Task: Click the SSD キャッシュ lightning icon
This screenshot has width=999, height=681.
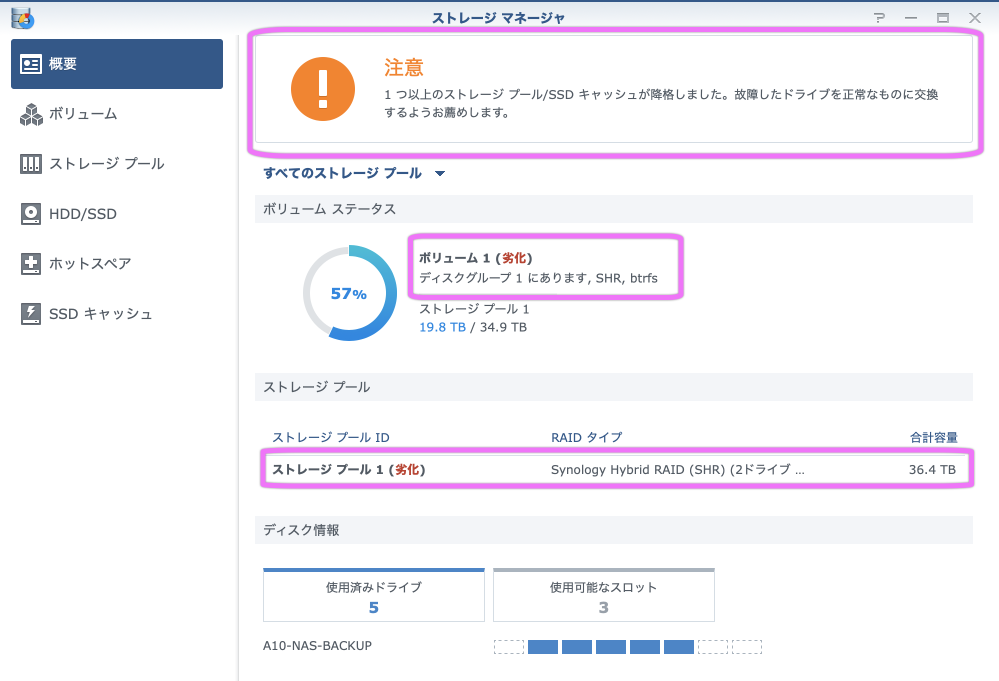Action: 31,314
